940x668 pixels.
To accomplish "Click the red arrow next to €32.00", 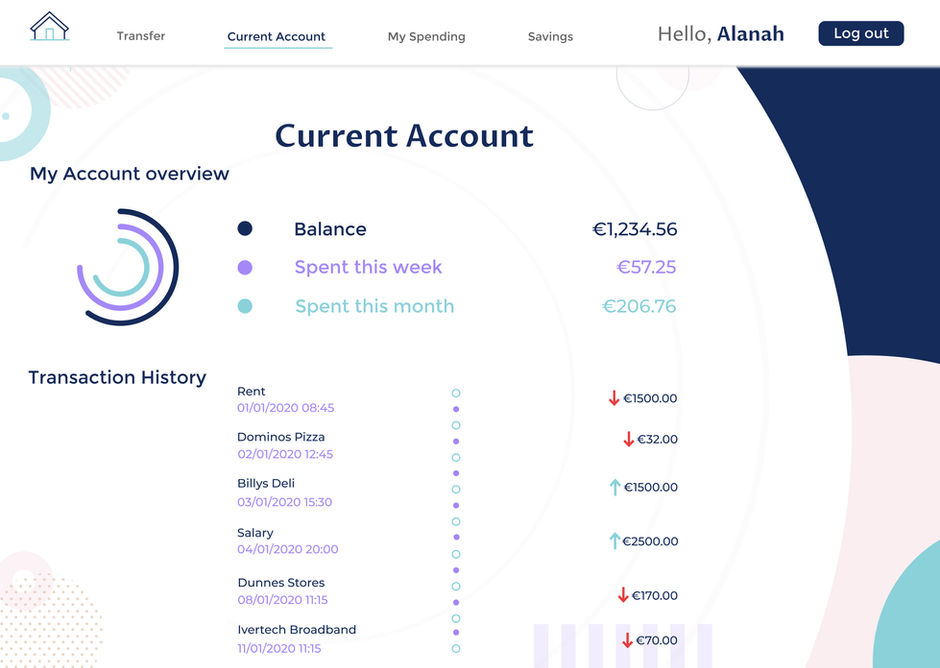I will [628, 439].
